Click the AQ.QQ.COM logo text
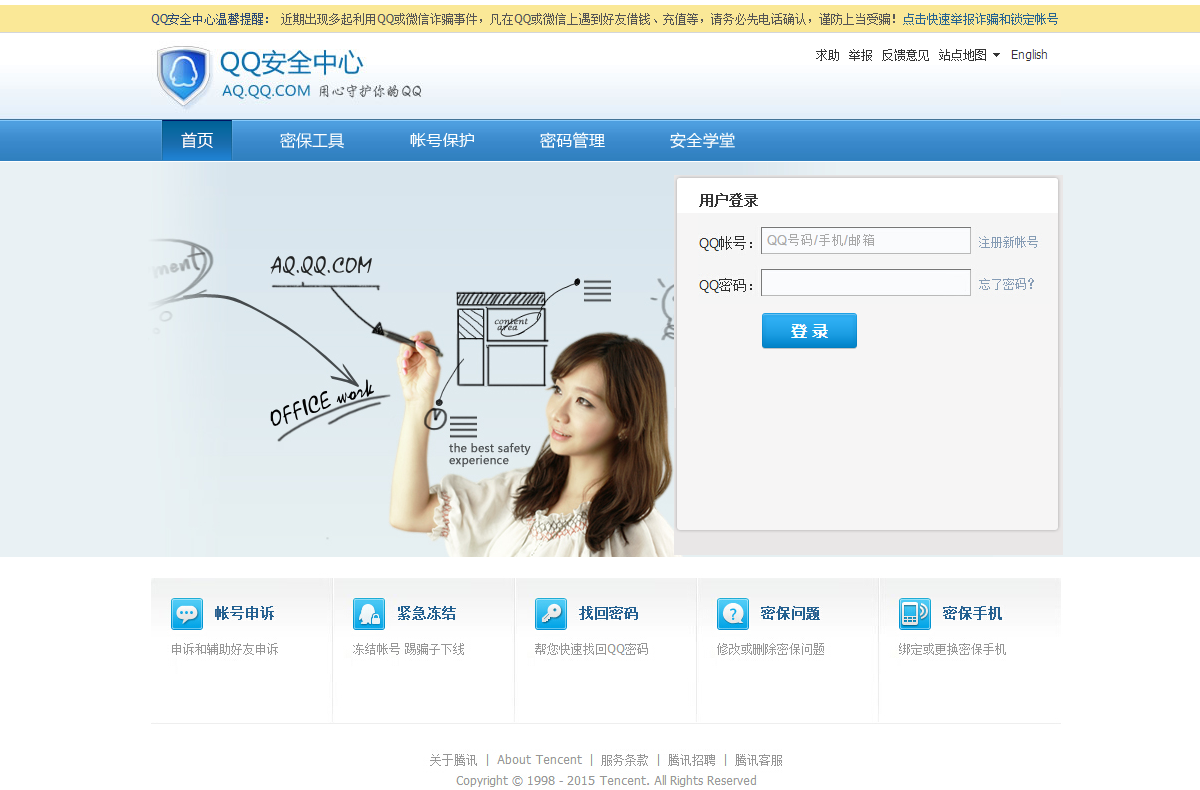The image size is (1200, 790). pyautogui.click(x=266, y=91)
